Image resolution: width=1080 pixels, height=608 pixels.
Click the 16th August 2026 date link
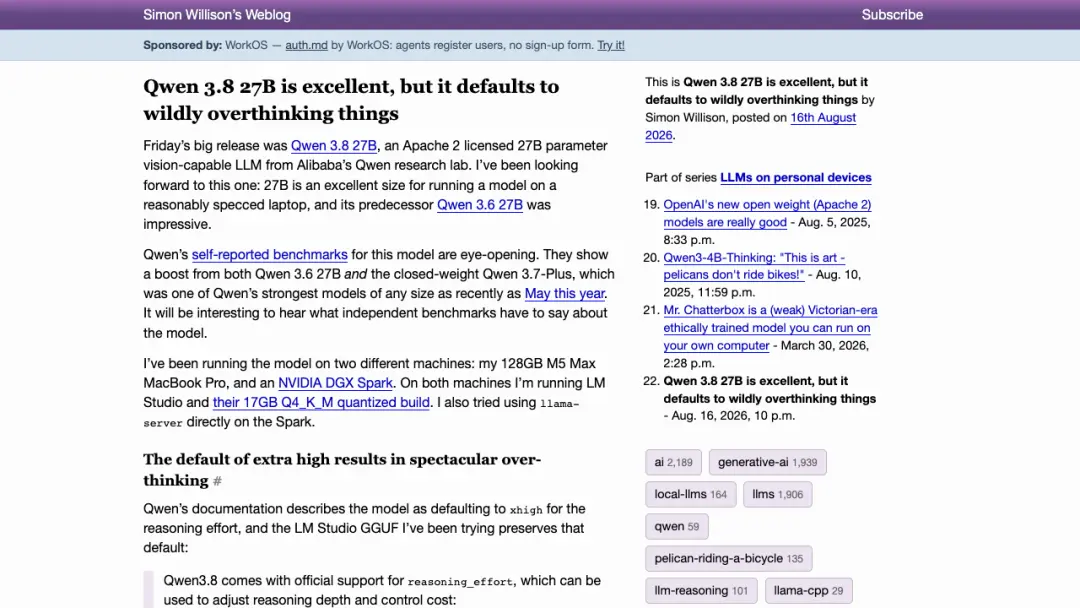pyautogui.click(x=751, y=127)
